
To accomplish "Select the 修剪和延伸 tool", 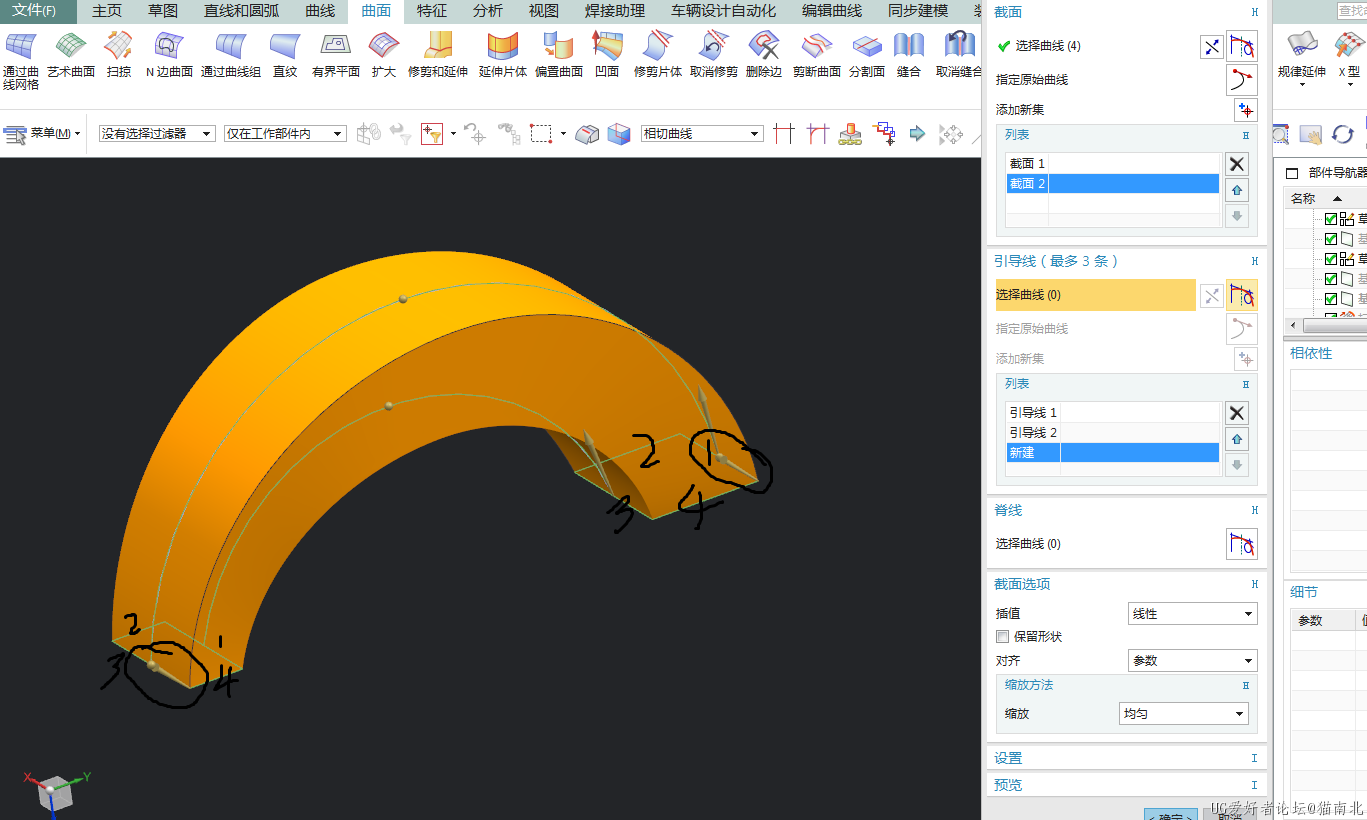I will [x=438, y=55].
